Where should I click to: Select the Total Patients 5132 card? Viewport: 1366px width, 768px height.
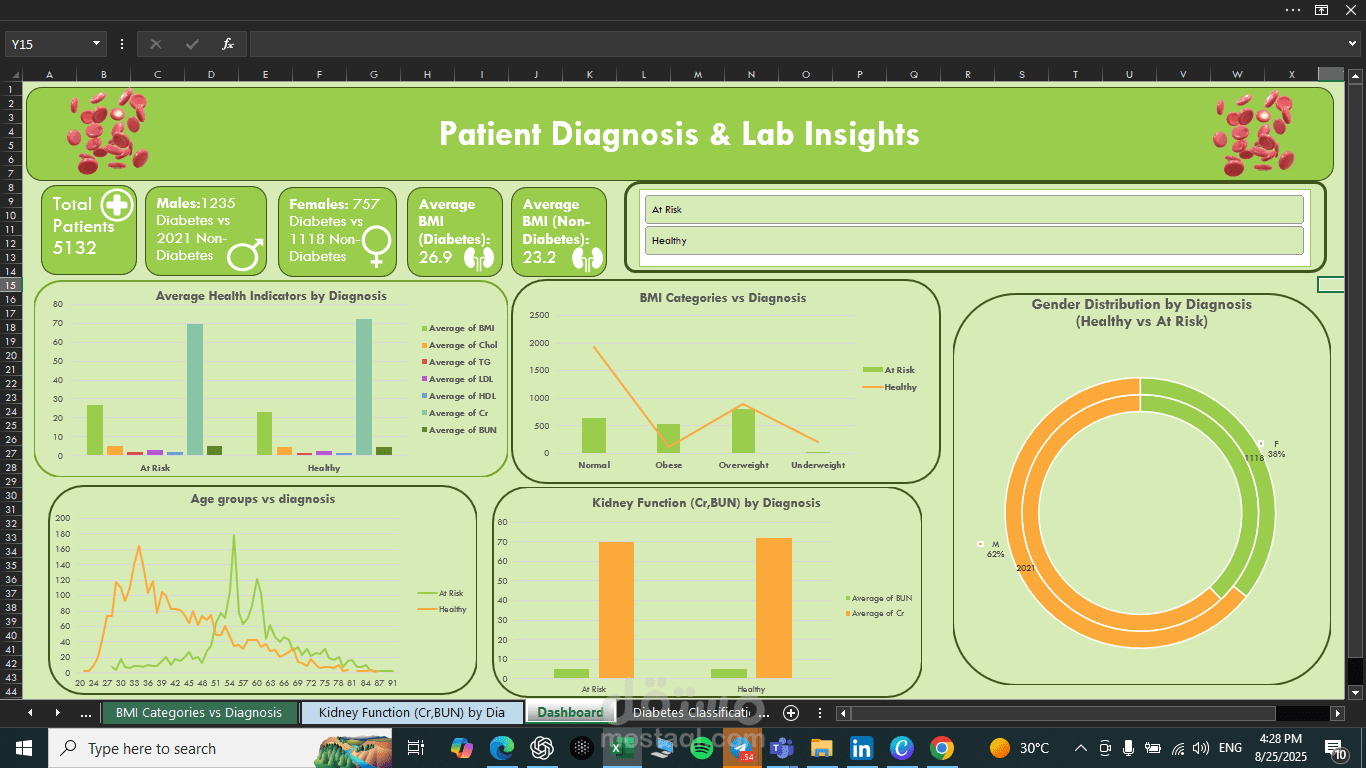point(88,230)
